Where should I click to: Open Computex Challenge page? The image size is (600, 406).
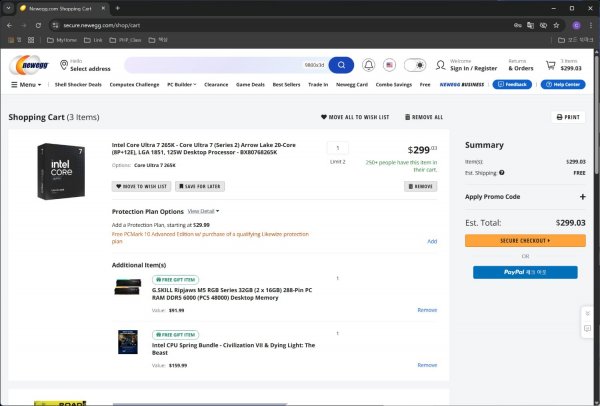click(x=134, y=85)
